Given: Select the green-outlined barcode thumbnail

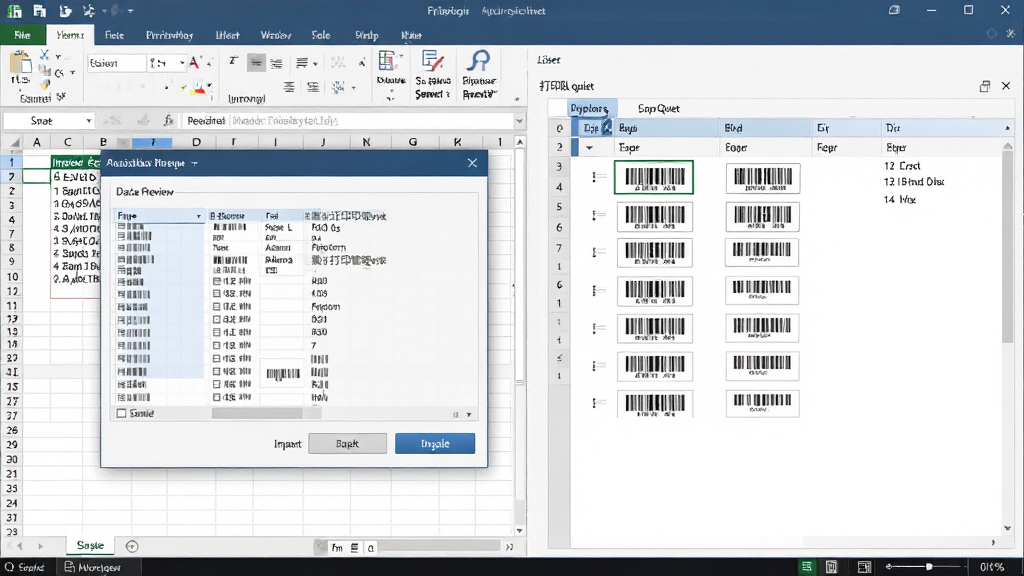Looking at the screenshot, I should pyautogui.click(x=654, y=177).
